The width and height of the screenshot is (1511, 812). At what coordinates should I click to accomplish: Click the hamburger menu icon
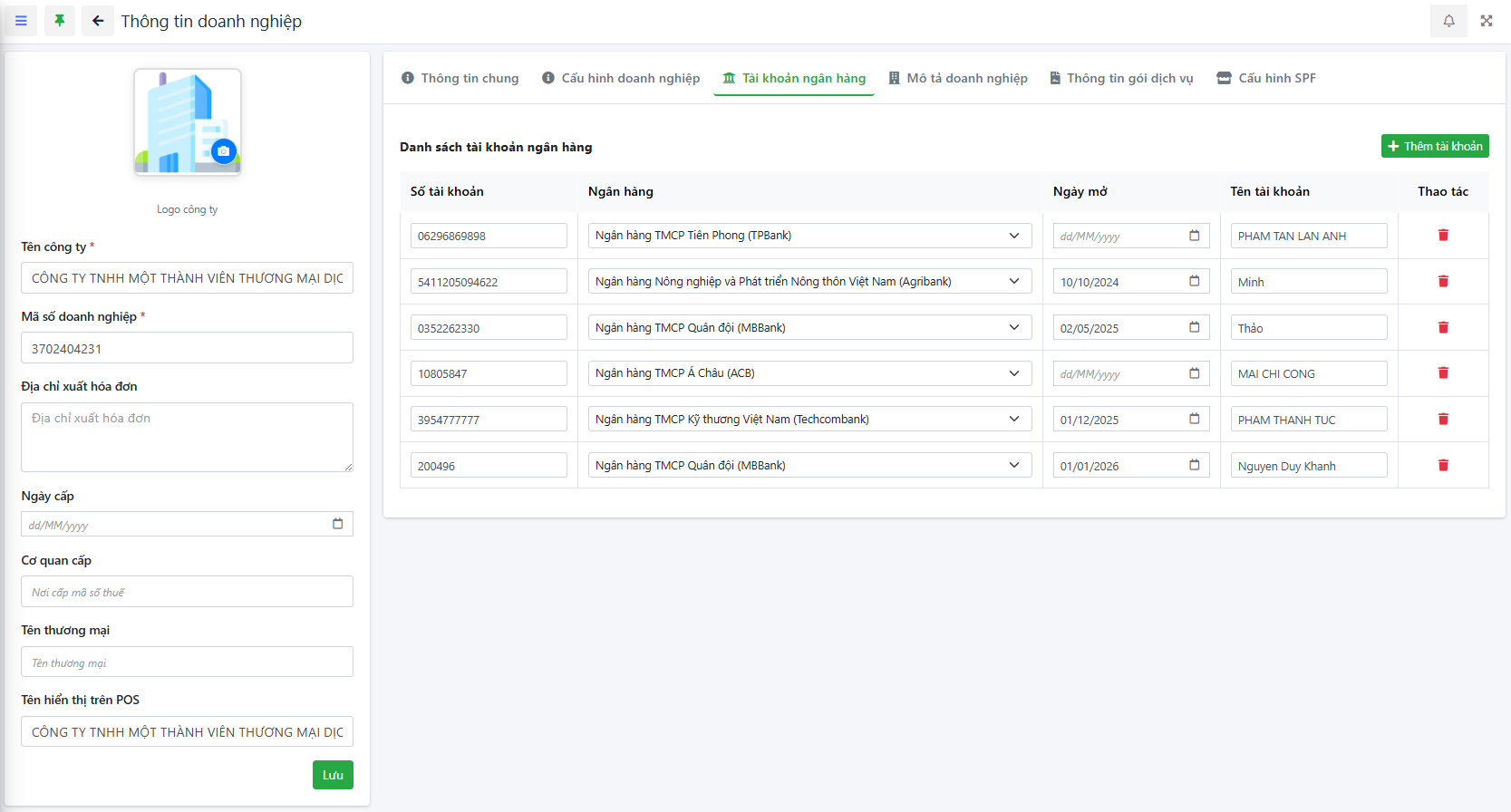click(21, 21)
